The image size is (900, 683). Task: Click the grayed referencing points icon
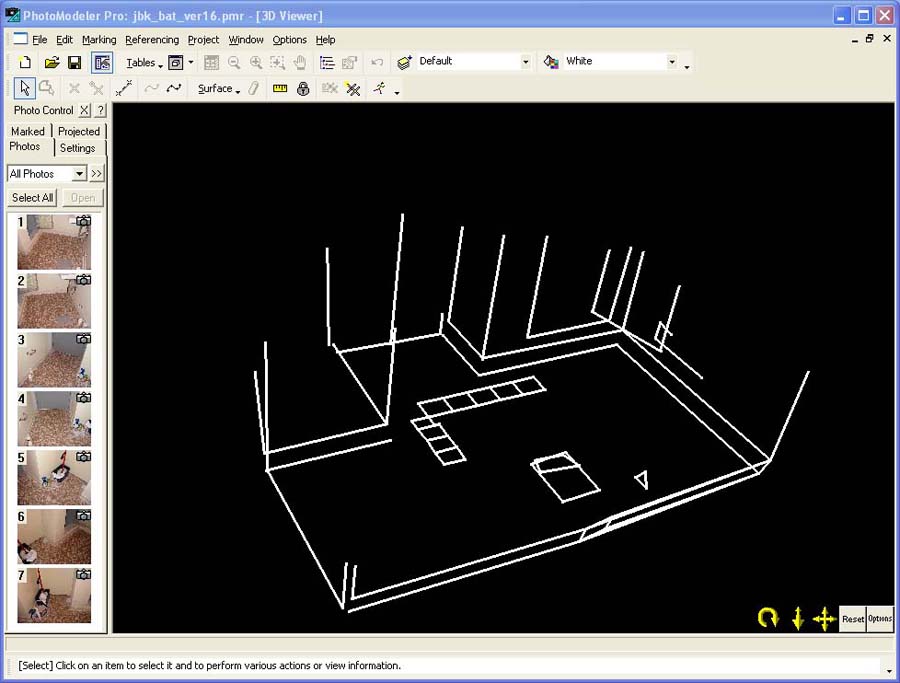(x=329, y=88)
